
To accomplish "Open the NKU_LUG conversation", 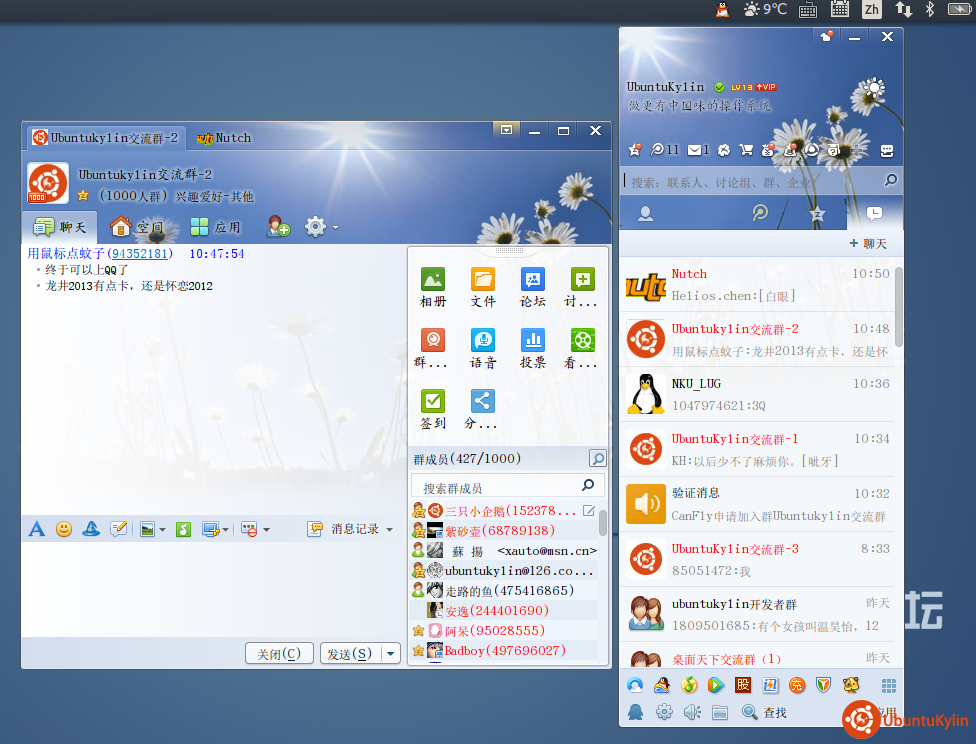I will (760, 394).
